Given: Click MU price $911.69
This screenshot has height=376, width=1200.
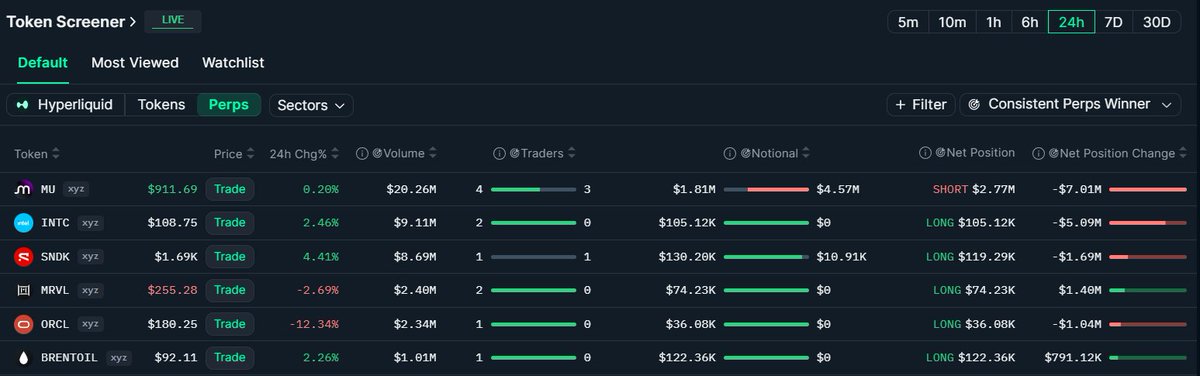Looking at the screenshot, I should pyautogui.click(x=172, y=189).
